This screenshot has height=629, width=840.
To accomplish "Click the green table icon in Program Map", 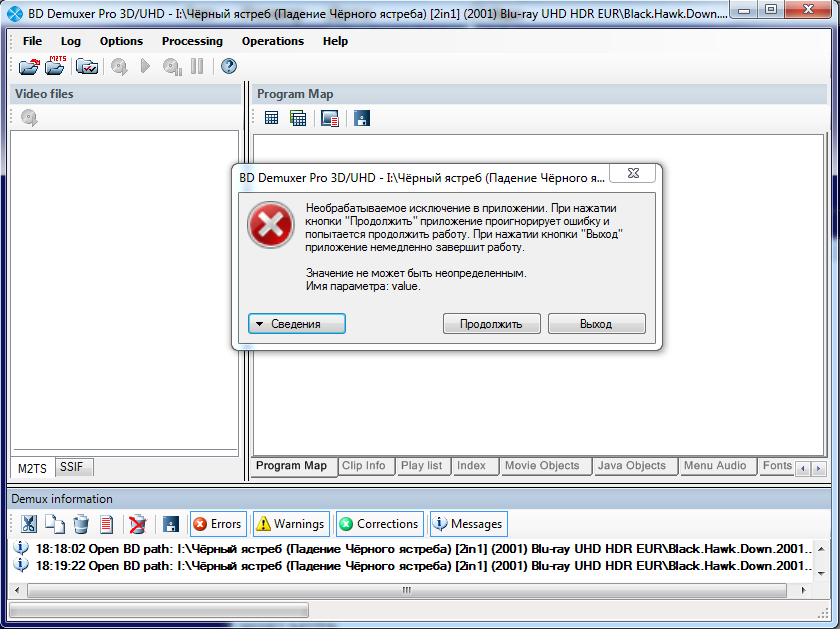I will 298,118.
